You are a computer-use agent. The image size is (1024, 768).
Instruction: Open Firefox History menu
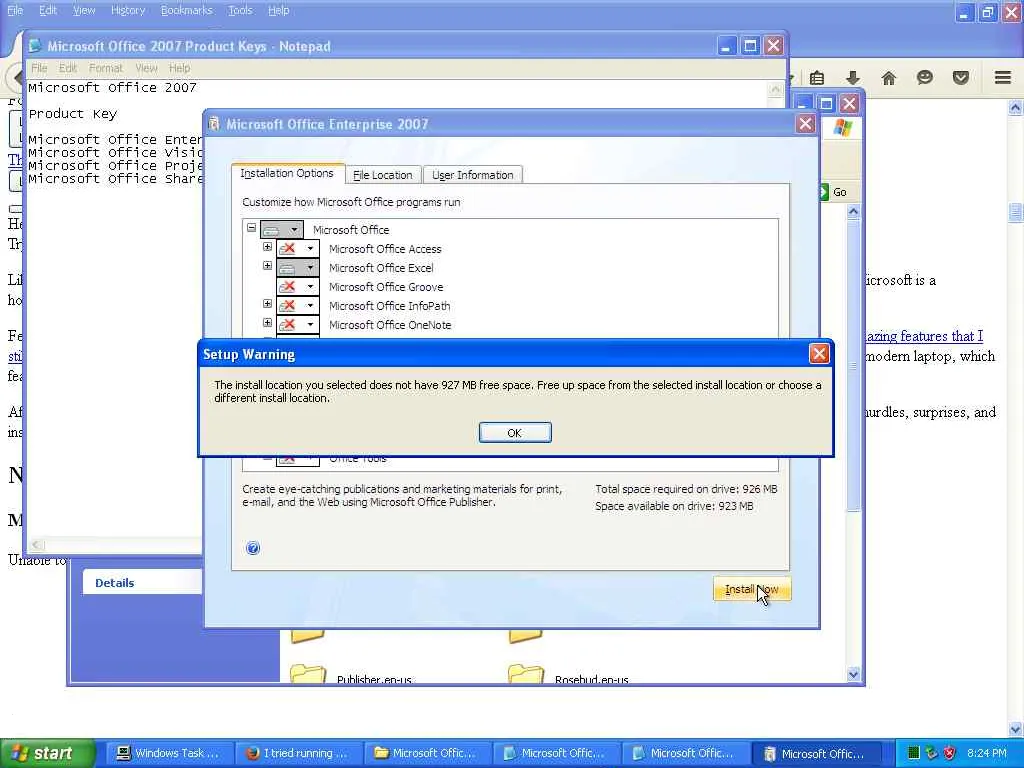127,10
